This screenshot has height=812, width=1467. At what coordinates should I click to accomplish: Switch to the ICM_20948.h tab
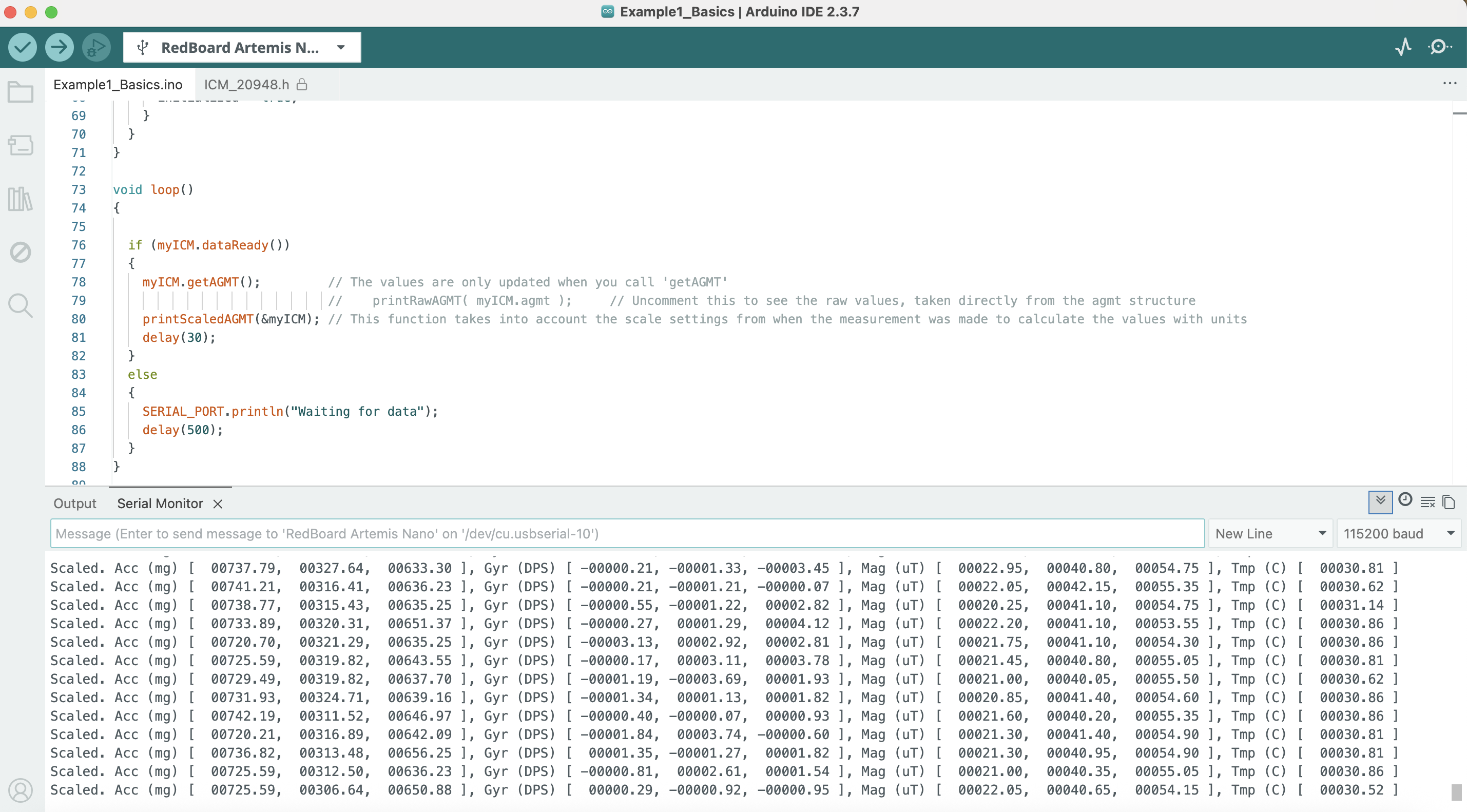246,85
